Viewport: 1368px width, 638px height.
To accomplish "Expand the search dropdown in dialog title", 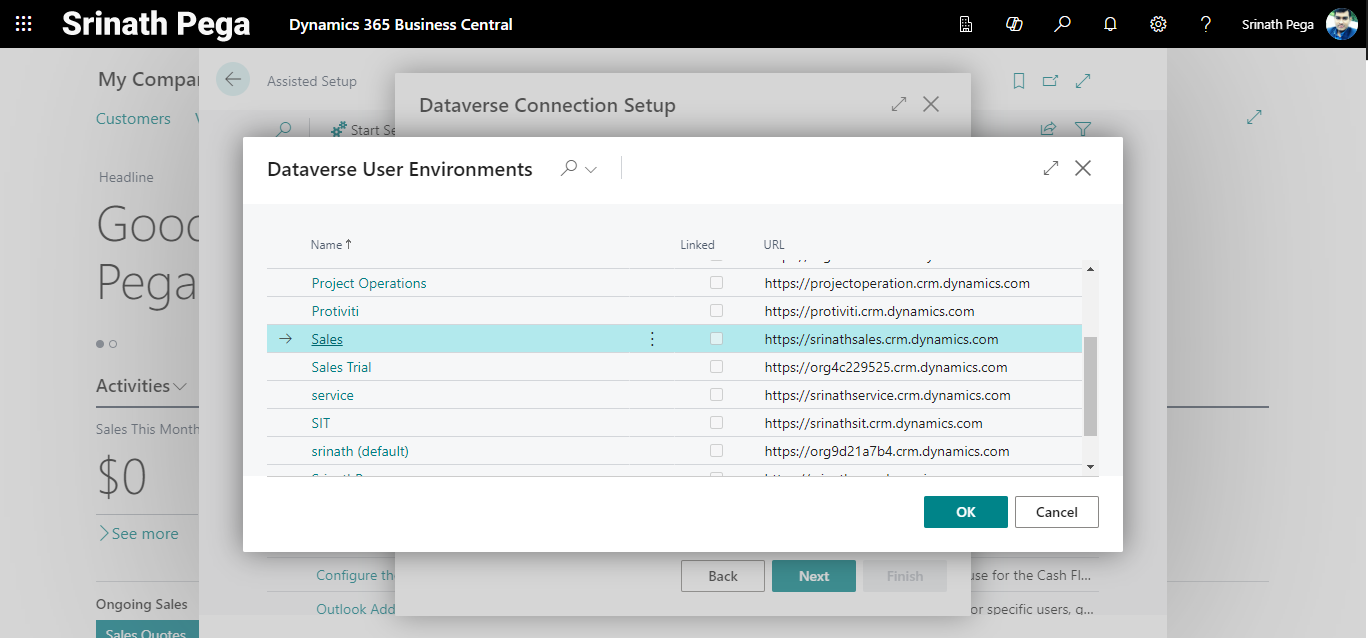I will click(x=580, y=169).
